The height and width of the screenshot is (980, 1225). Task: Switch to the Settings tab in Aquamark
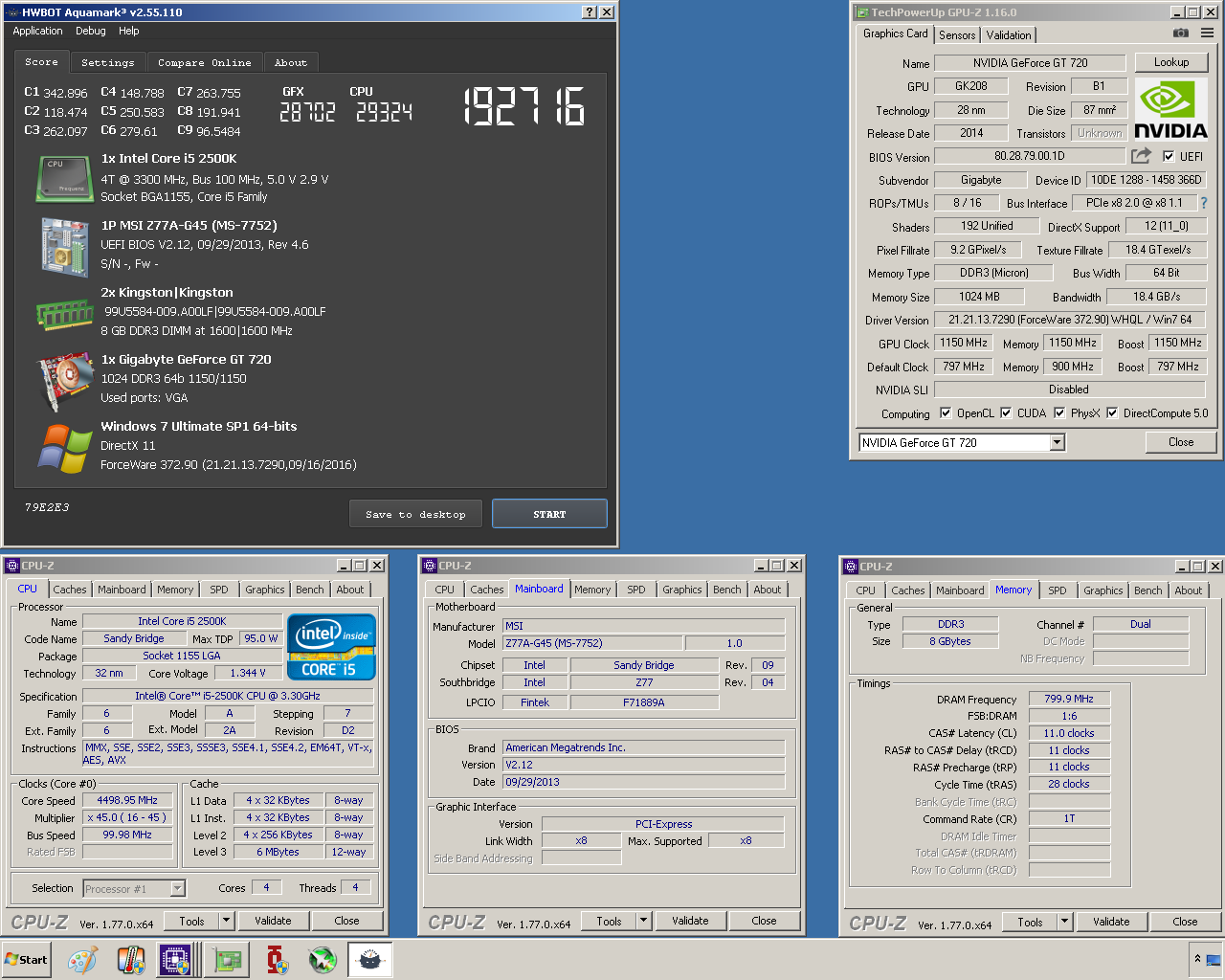pyautogui.click(x=108, y=62)
